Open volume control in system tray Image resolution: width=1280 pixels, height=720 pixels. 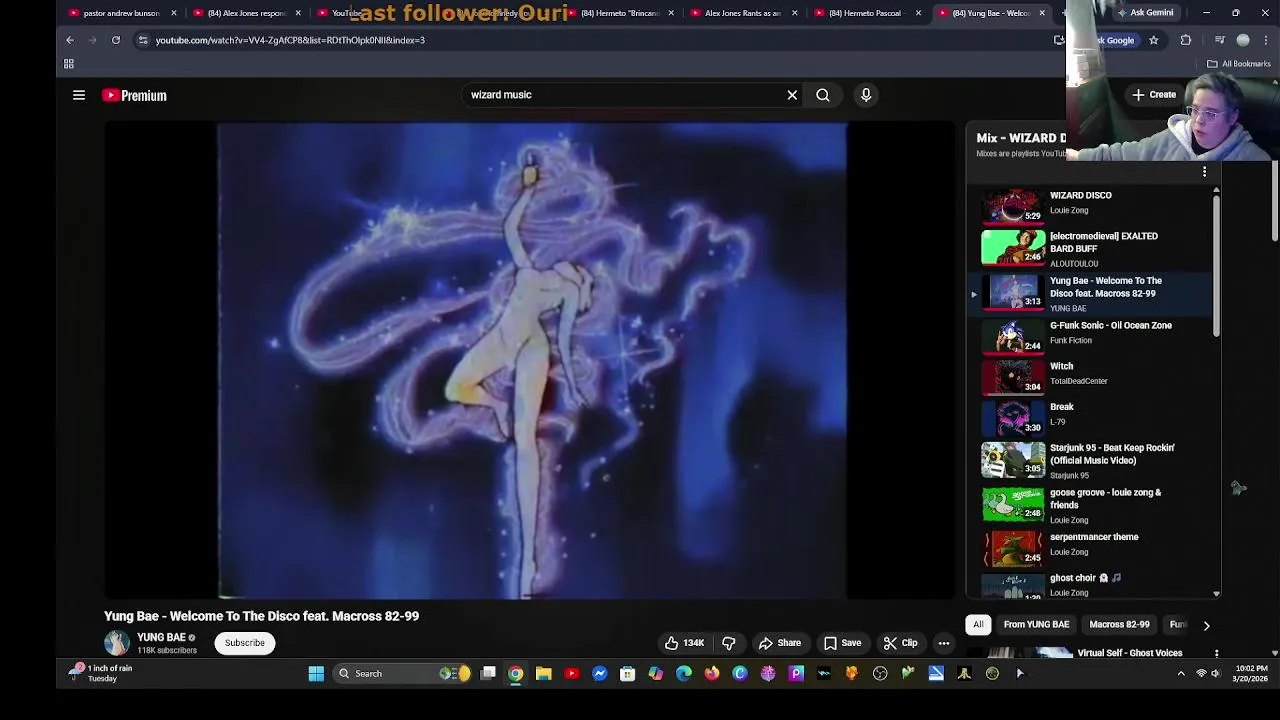click(x=1216, y=674)
